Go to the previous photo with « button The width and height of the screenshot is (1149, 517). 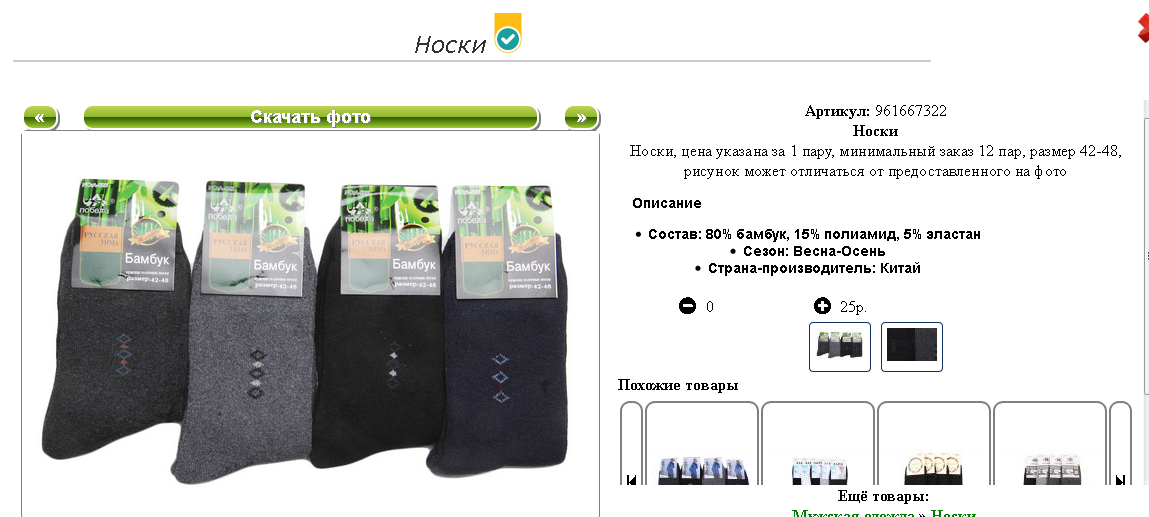point(41,117)
